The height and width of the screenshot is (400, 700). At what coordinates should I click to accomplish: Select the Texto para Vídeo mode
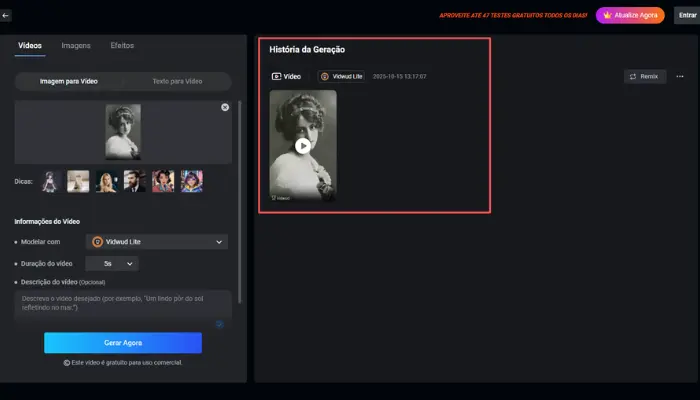(x=177, y=81)
